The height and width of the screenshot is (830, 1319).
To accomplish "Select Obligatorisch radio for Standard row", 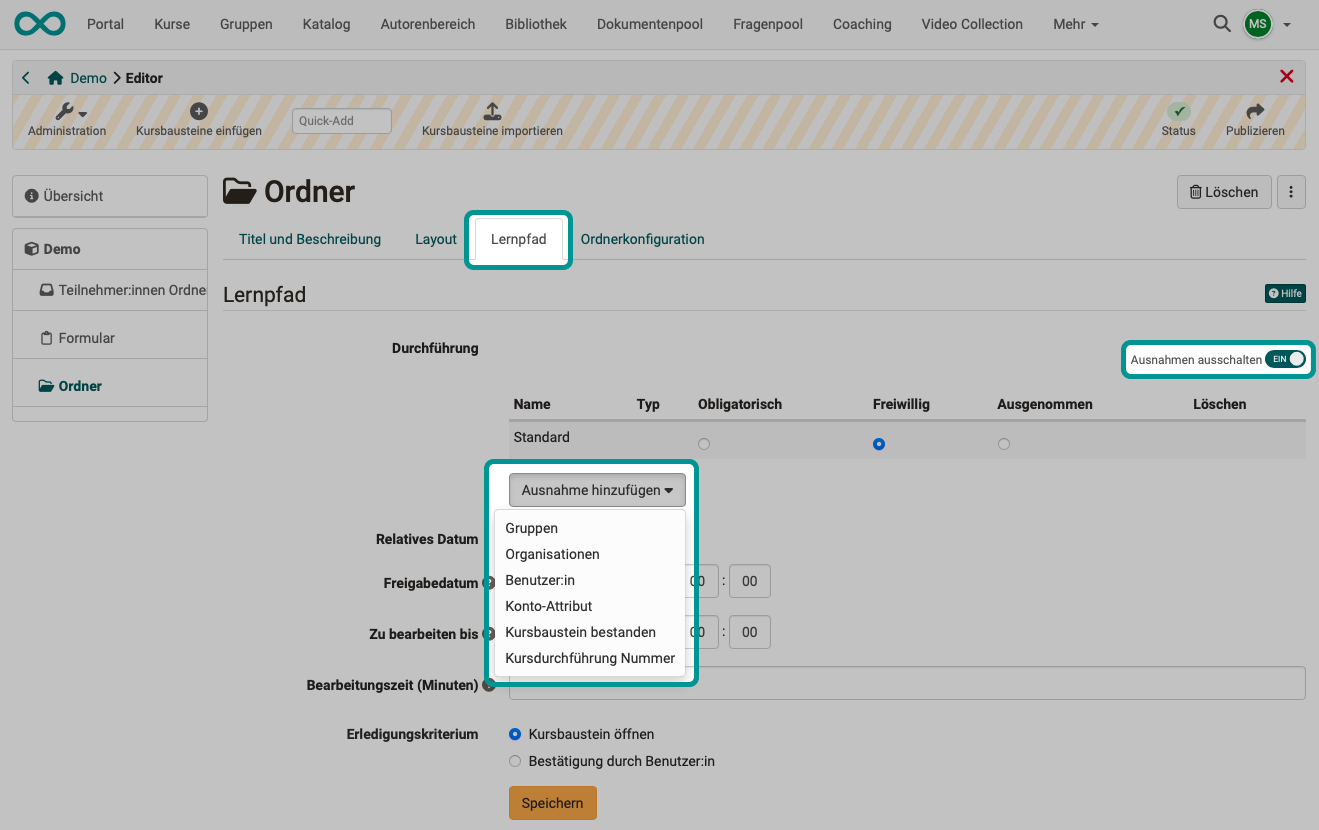I will pos(704,444).
